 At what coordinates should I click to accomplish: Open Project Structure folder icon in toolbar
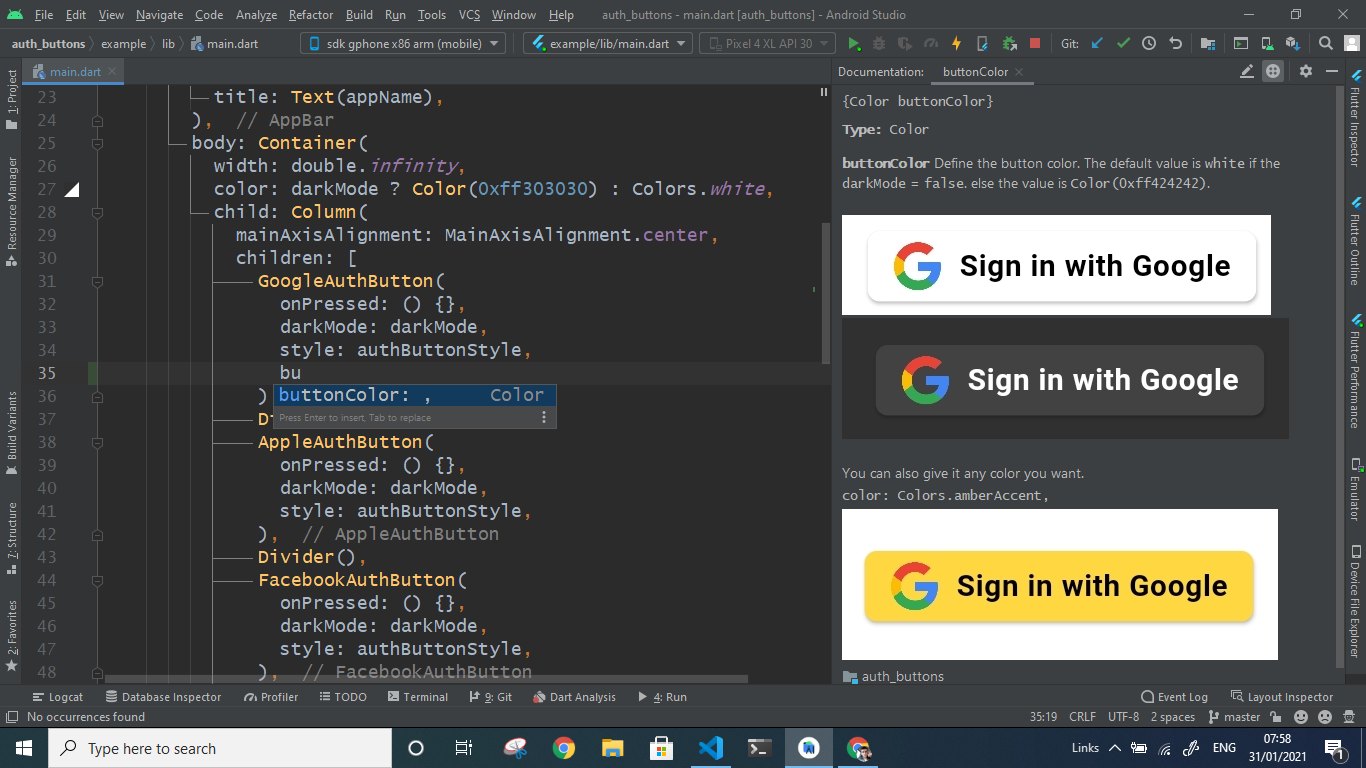click(1209, 44)
